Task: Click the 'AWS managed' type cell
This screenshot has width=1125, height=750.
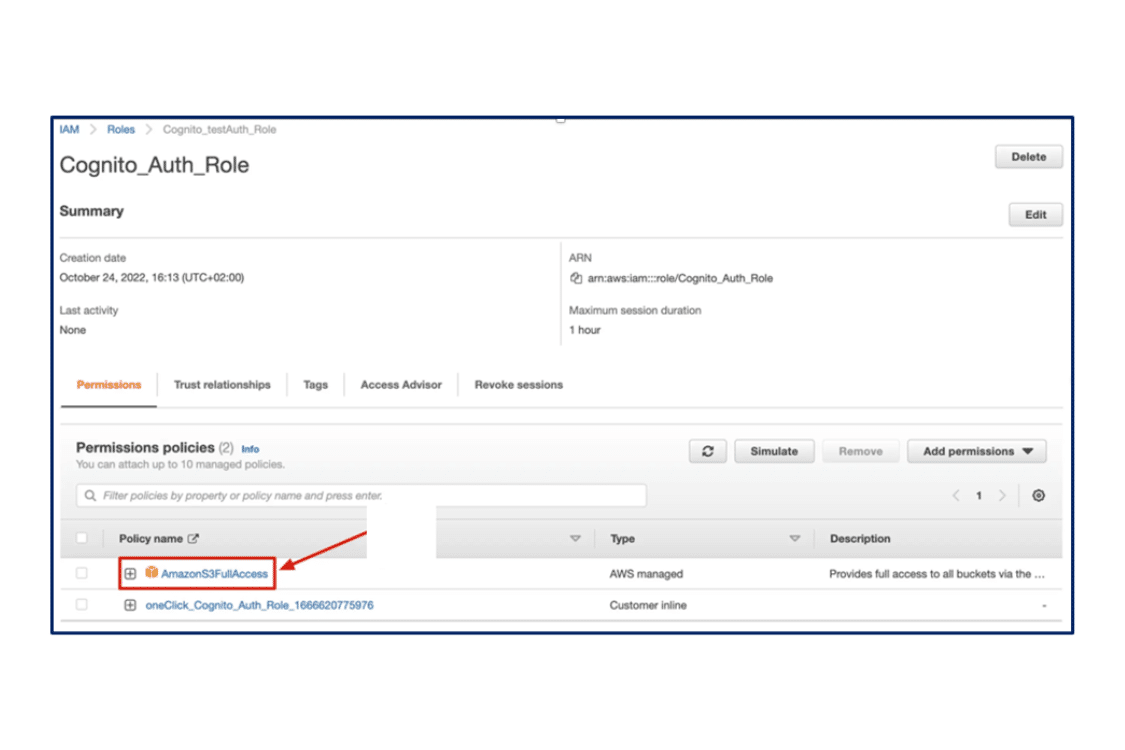Action: click(646, 573)
